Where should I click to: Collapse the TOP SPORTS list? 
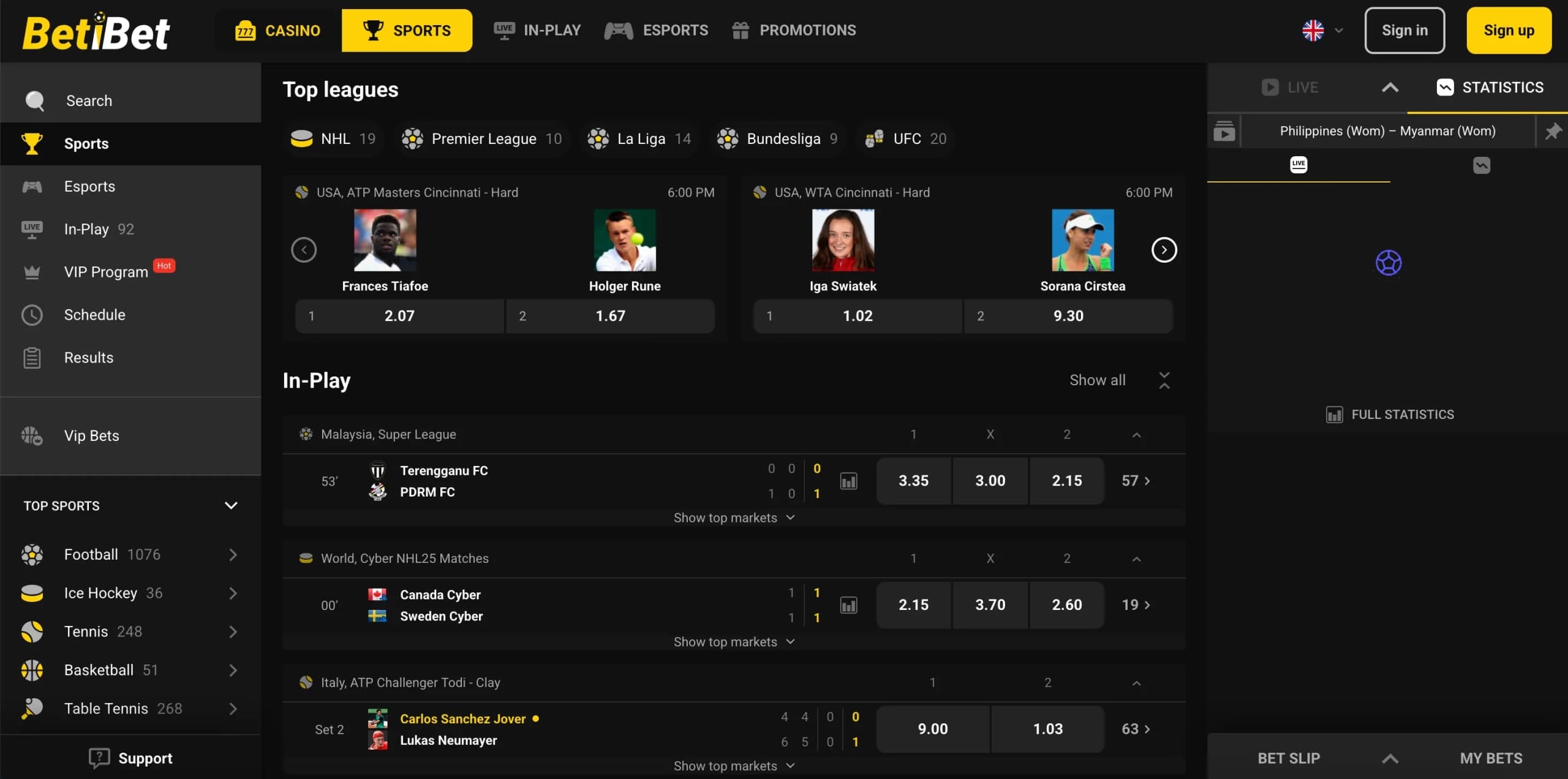coord(230,505)
